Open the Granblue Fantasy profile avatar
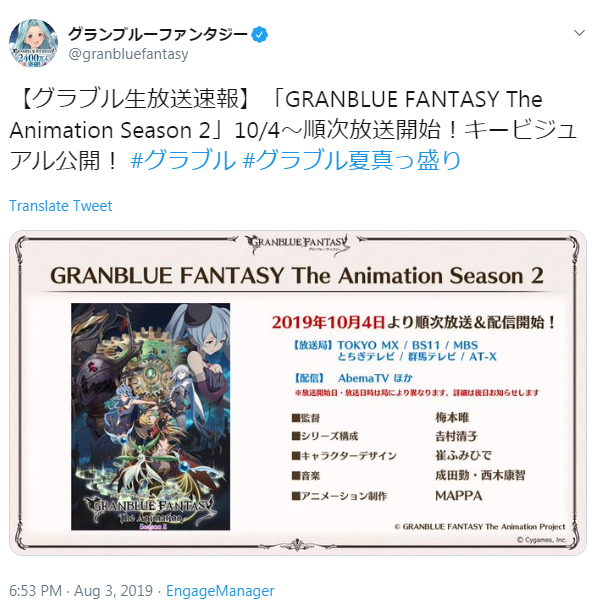 [33, 43]
